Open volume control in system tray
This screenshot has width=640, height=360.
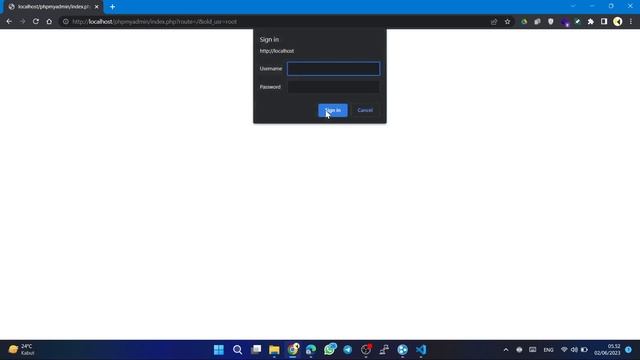point(574,350)
